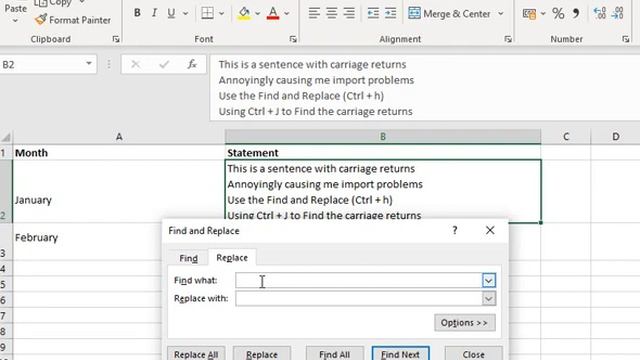Apply percent style

[558, 13]
